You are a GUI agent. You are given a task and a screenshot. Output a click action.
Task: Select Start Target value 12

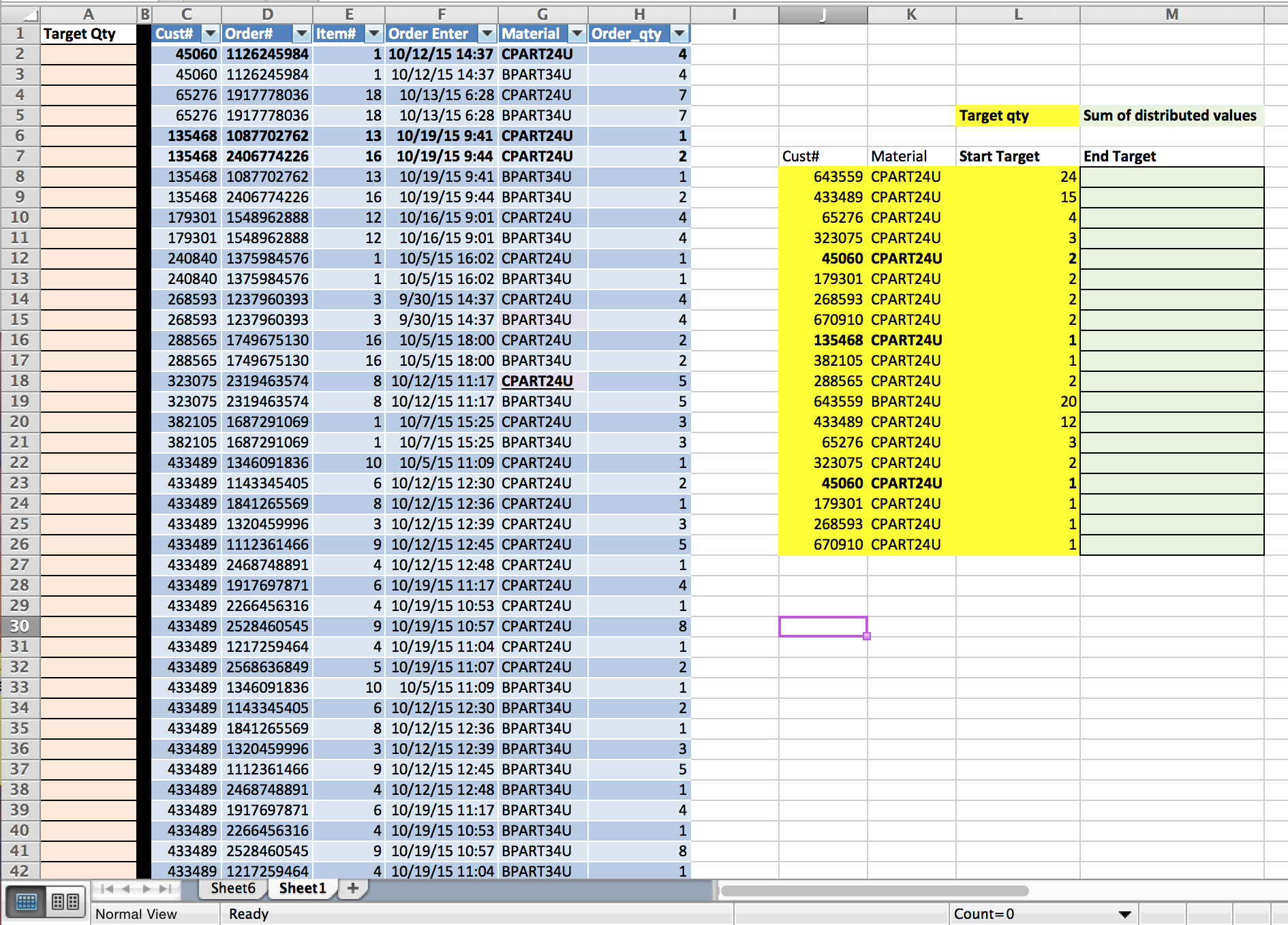(x=1018, y=422)
